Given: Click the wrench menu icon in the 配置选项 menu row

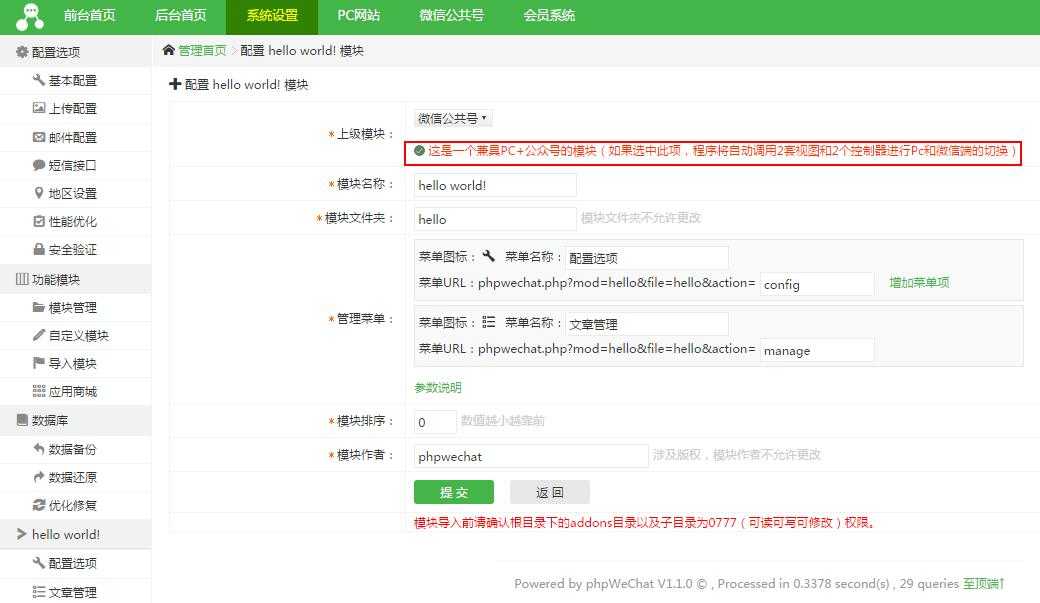Looking at the screenshot, I should pyautogui.click(x=489, y=256).
